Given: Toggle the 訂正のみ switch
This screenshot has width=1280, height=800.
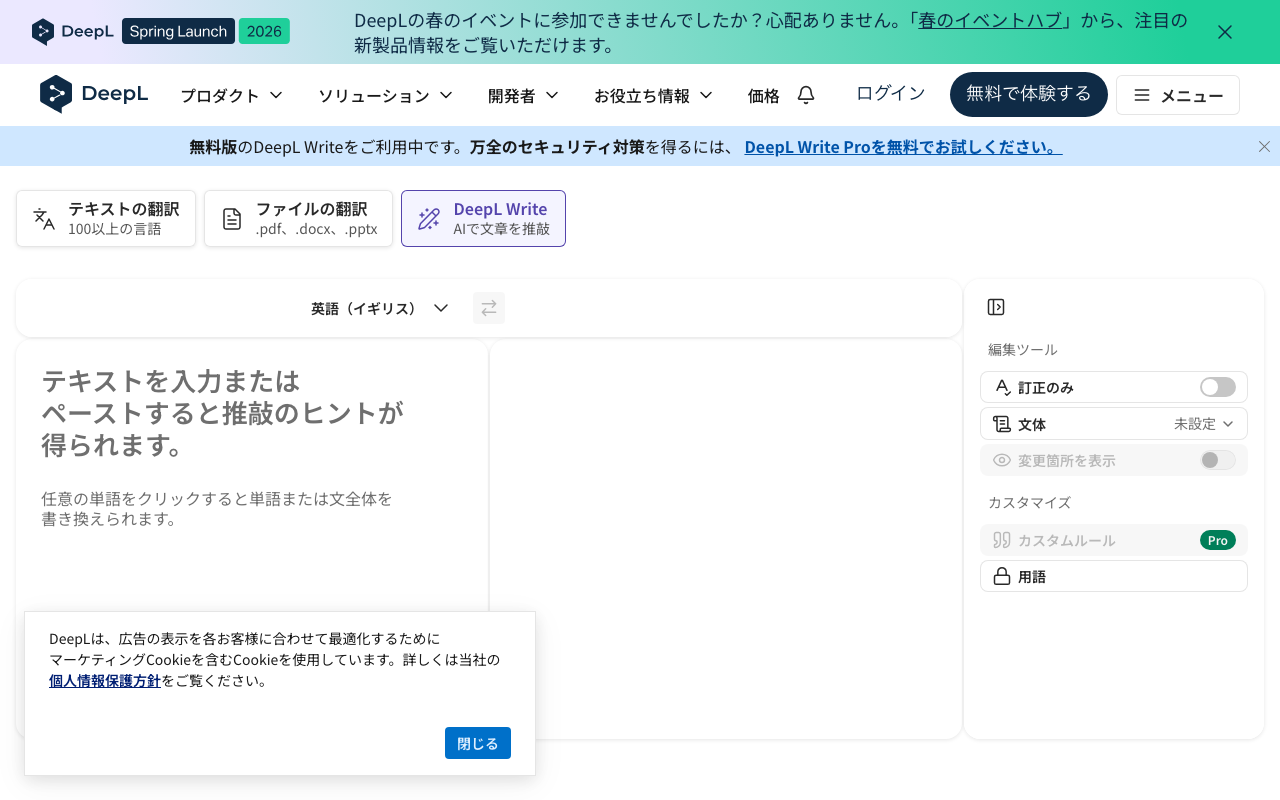Looking at the screenshot, I should click(1218, 387).
